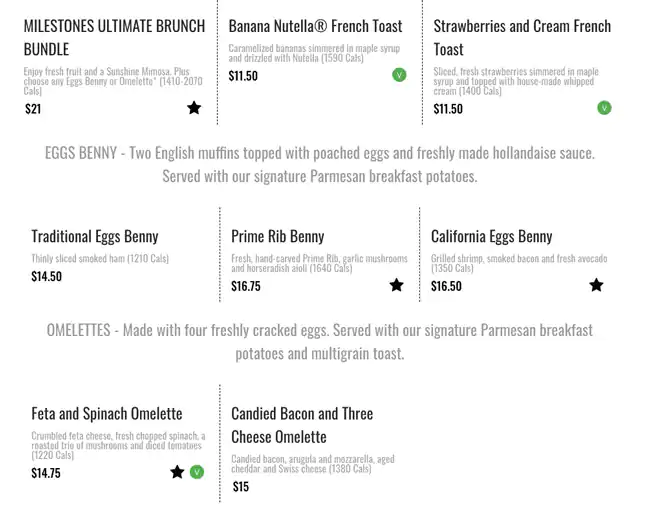Viewport: 650px width, 513px height.
Task: Click the $14.50 Traditional Eggs Benny price
Action: (x=46, y=277)
